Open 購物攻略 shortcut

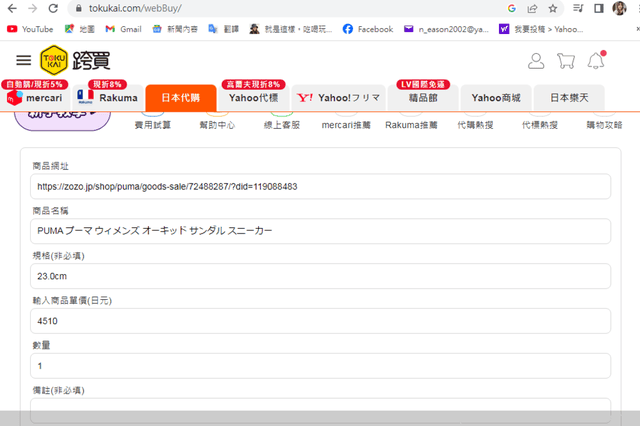[x=604, y=125]
